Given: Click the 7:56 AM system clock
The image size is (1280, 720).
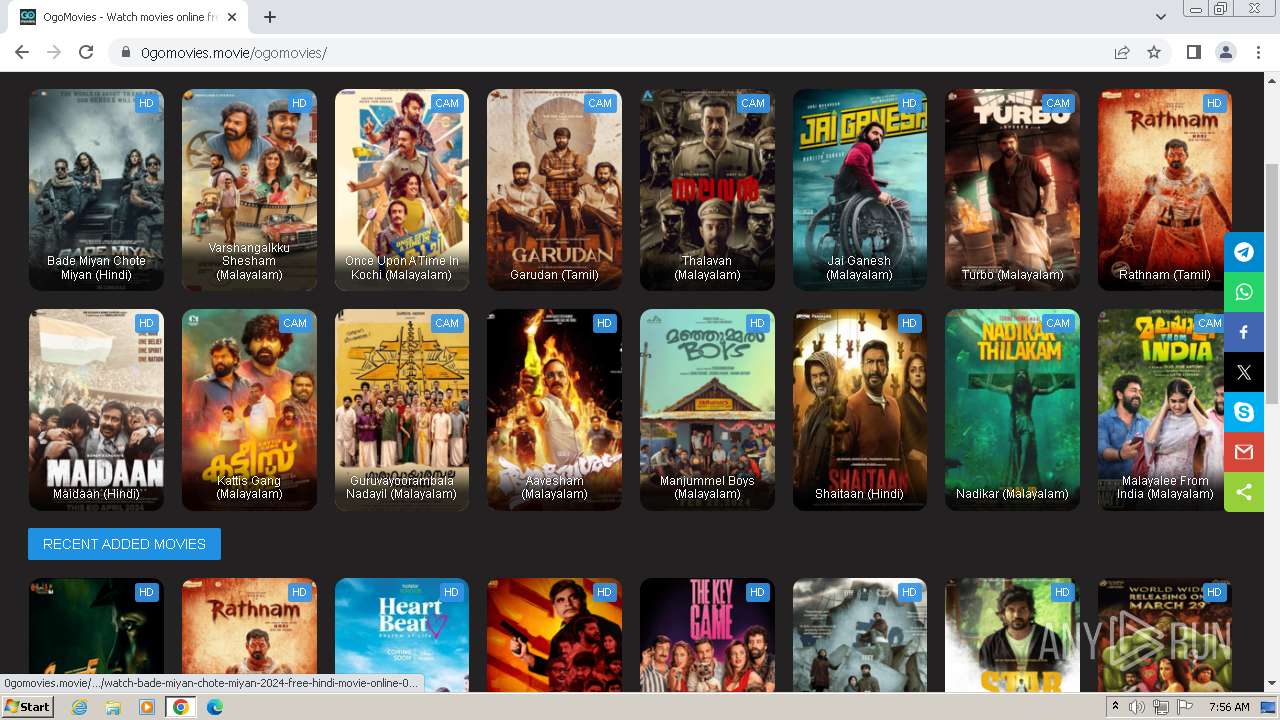Looking at the screenshot, I should click(x=1229, y=707).
